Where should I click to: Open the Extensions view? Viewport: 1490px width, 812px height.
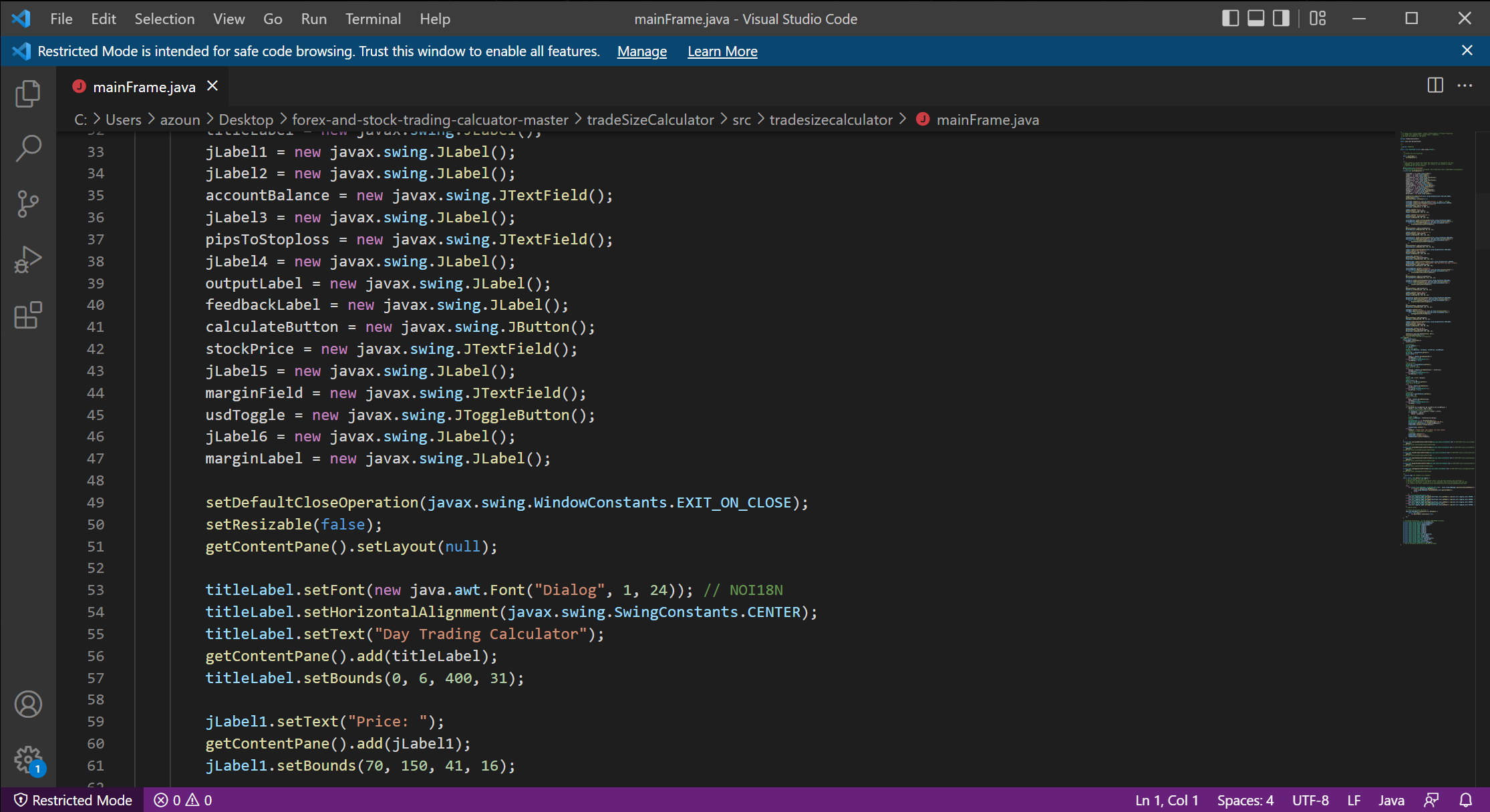point(28,315)
